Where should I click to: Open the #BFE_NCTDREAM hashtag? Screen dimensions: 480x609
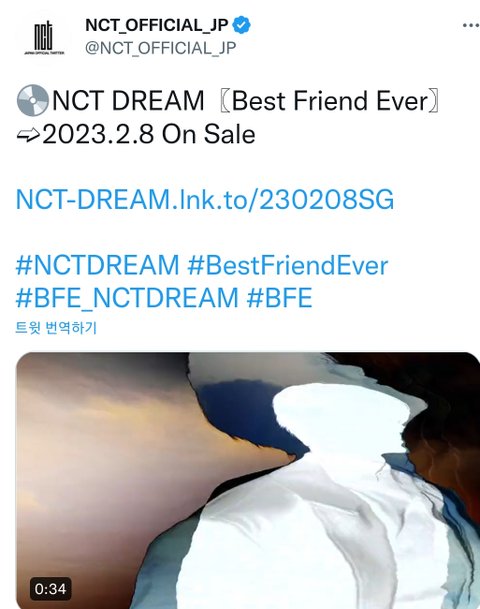coord(127,298)
